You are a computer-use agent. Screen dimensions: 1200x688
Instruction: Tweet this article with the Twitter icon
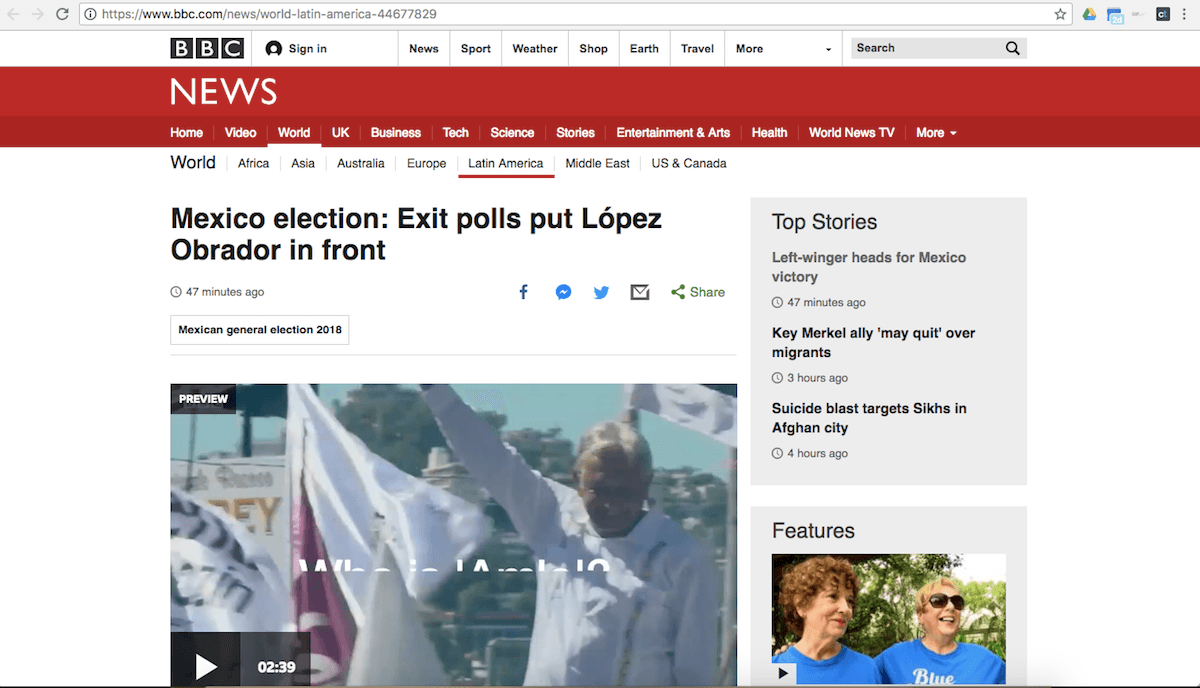pyautogui.click(x=601, y=292)
